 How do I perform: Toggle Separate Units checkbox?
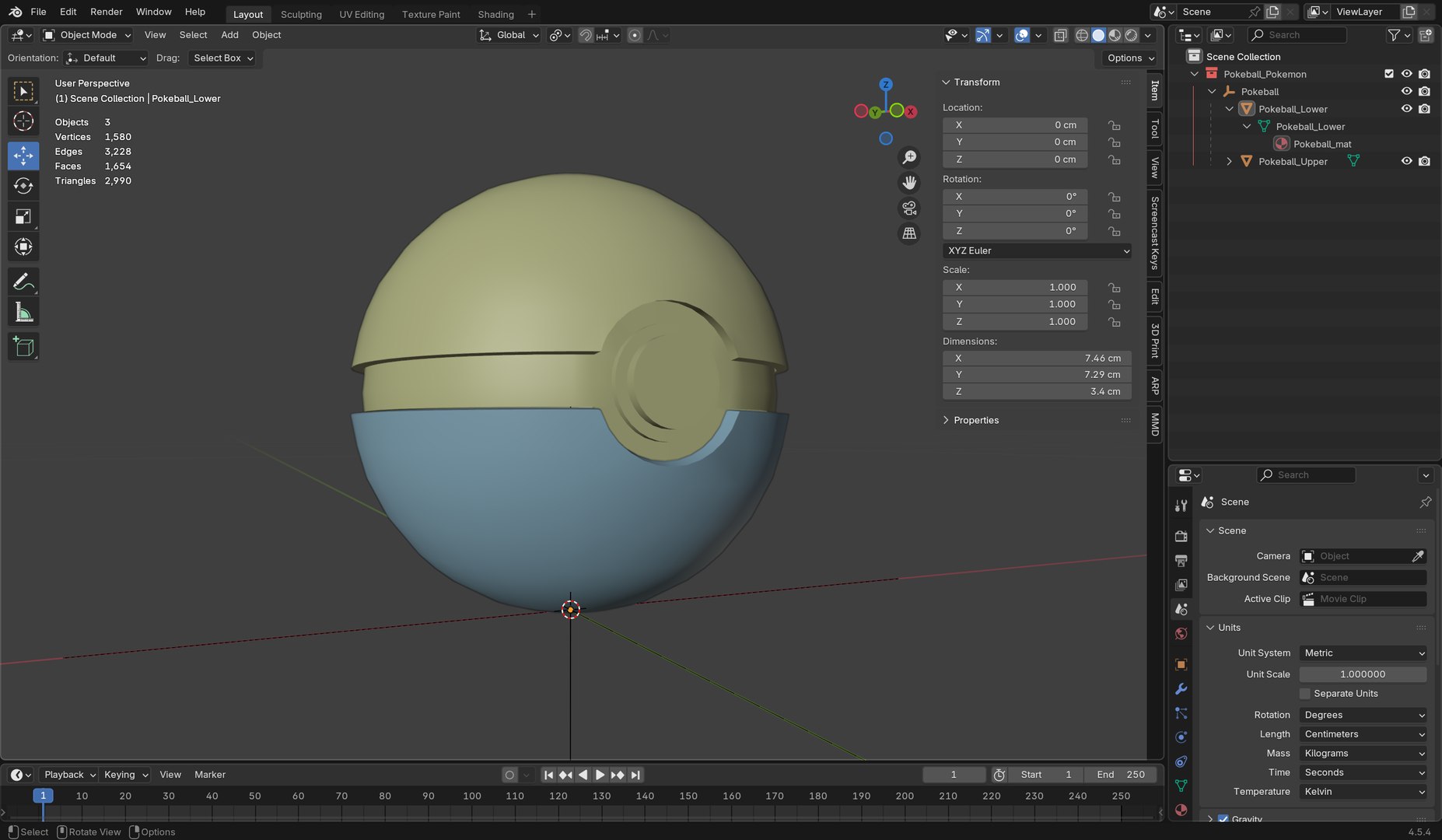click(x=1305, y=694)
